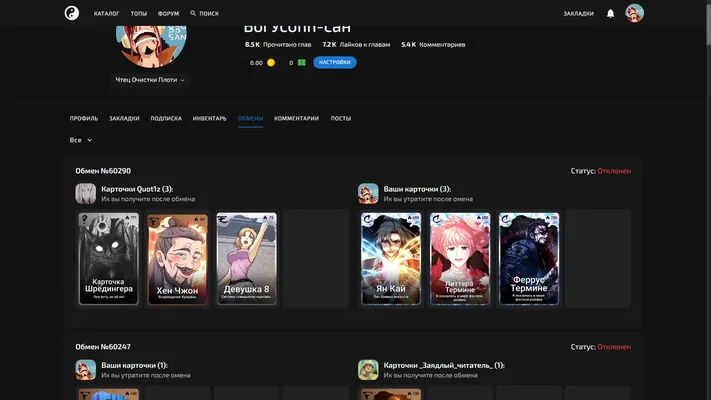
Task: Open the notifications bell
Action: coord(610,14)
